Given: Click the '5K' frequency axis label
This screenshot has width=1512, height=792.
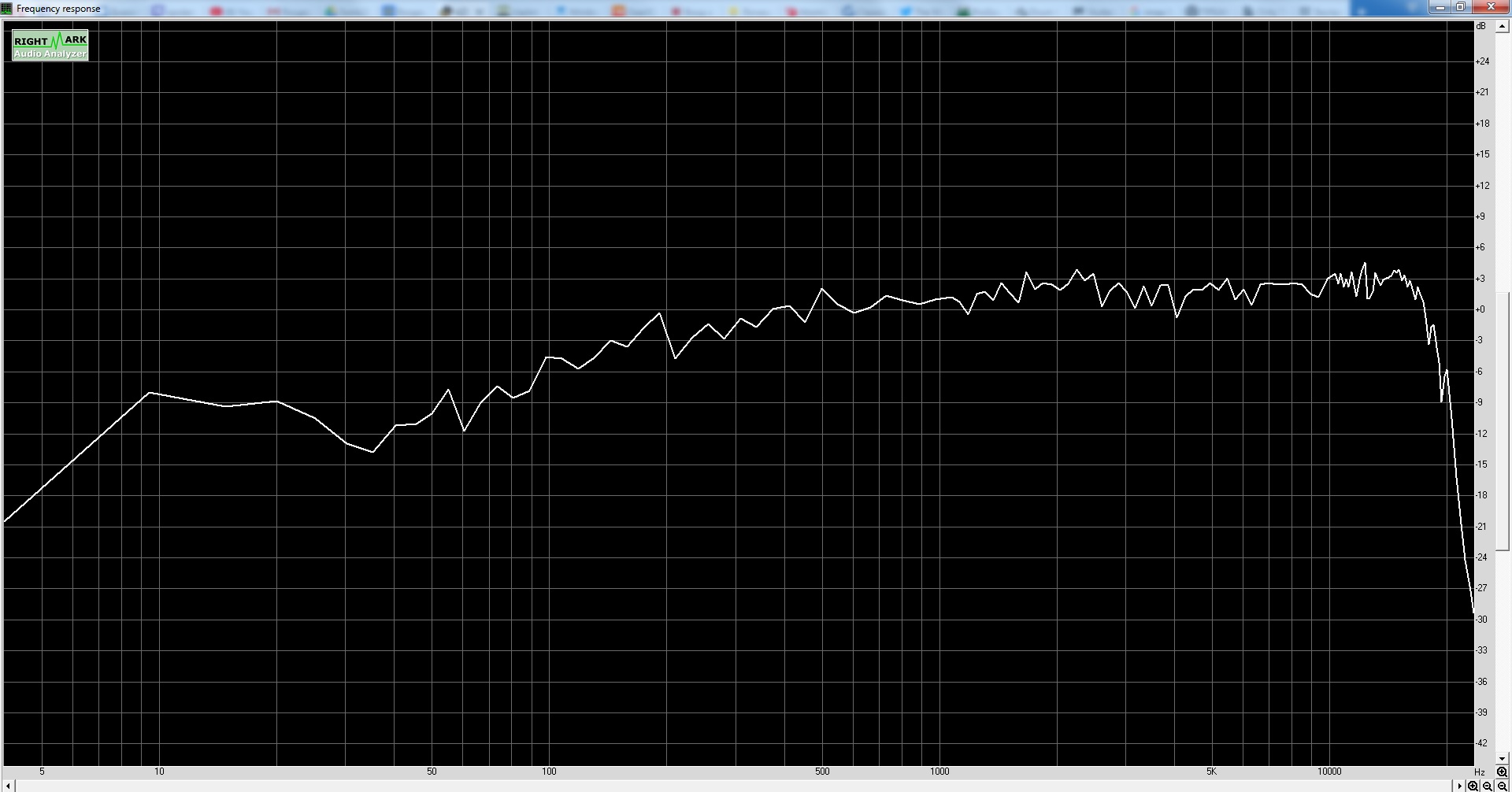Looking at the screenshot, I should coord(1211,772).
